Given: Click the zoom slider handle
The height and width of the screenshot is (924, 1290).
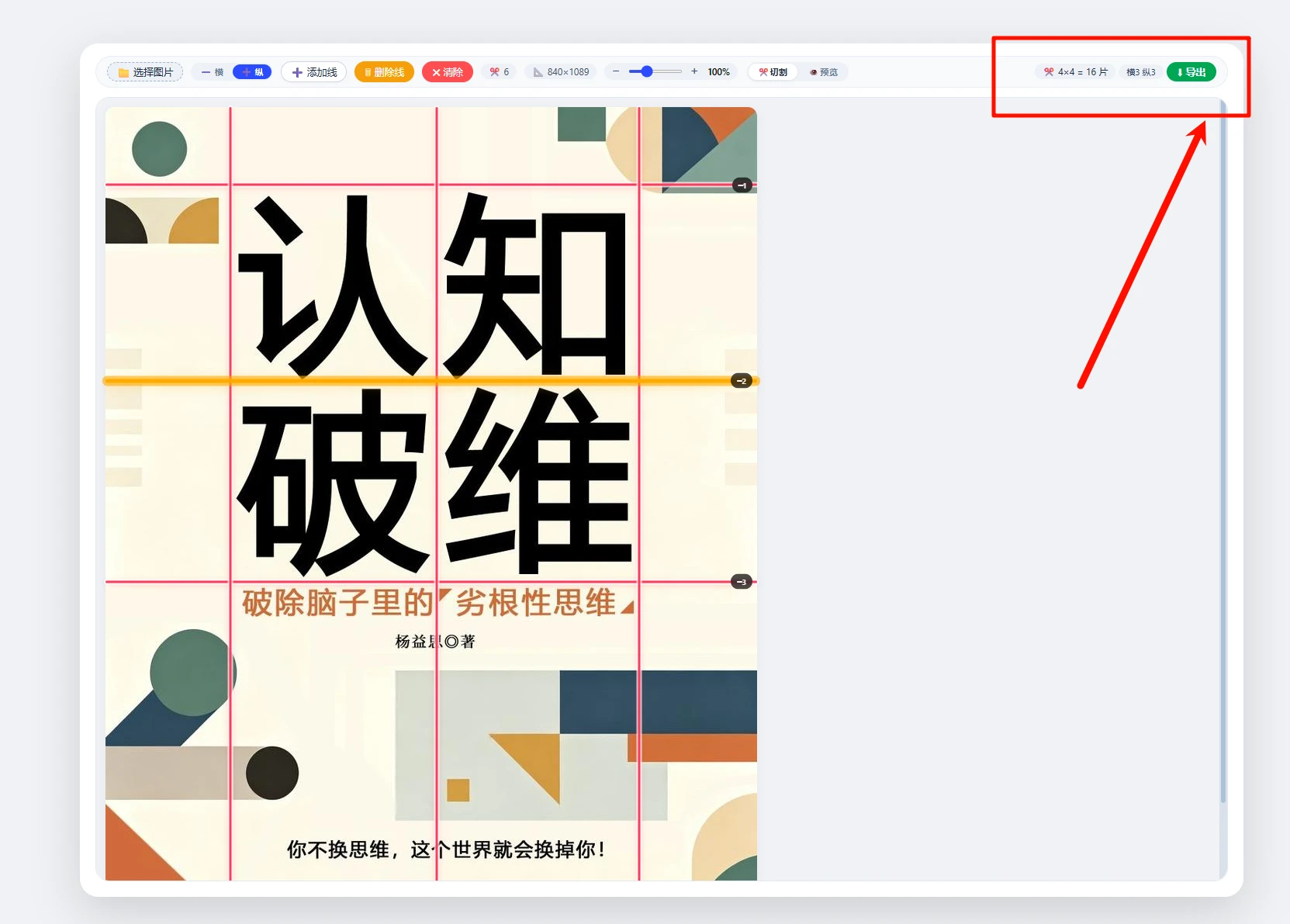Looking at the screenshot, I should click(647, 71).
